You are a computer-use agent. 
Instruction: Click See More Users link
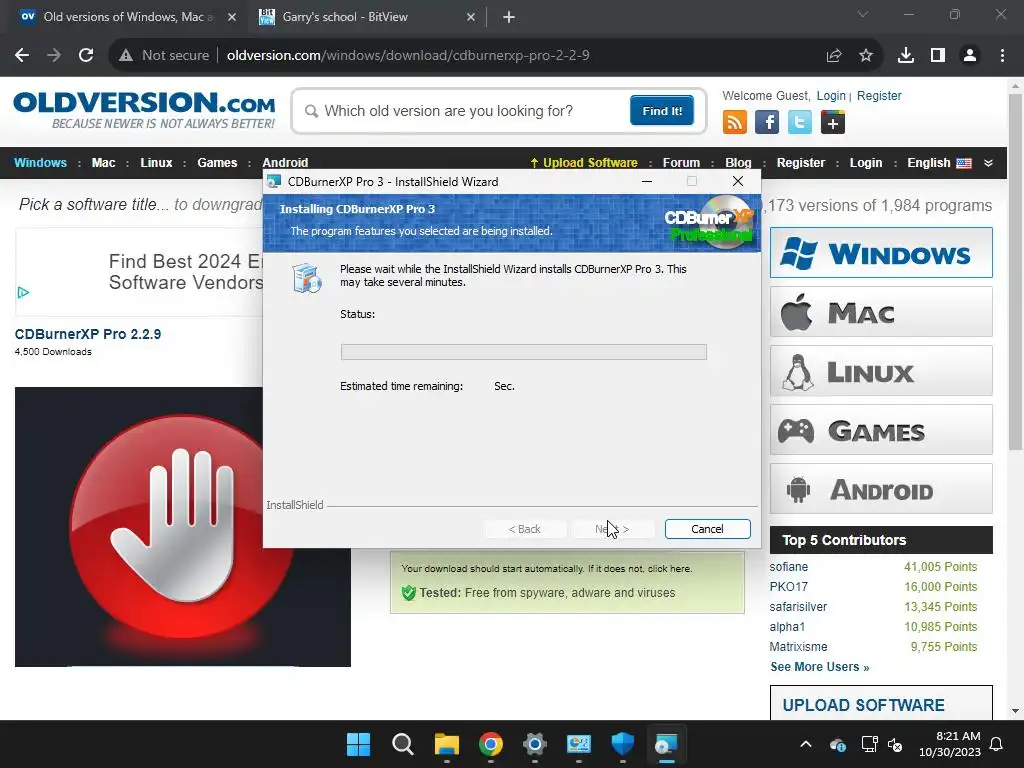(x=820, y=667)
